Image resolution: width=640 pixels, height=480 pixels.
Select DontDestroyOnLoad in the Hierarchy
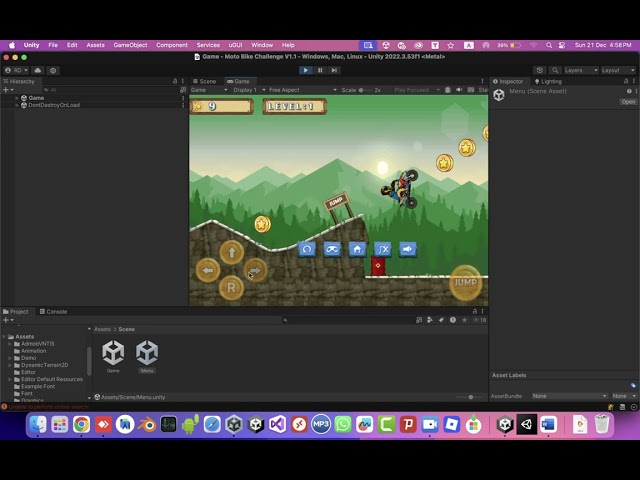point(54,105)
